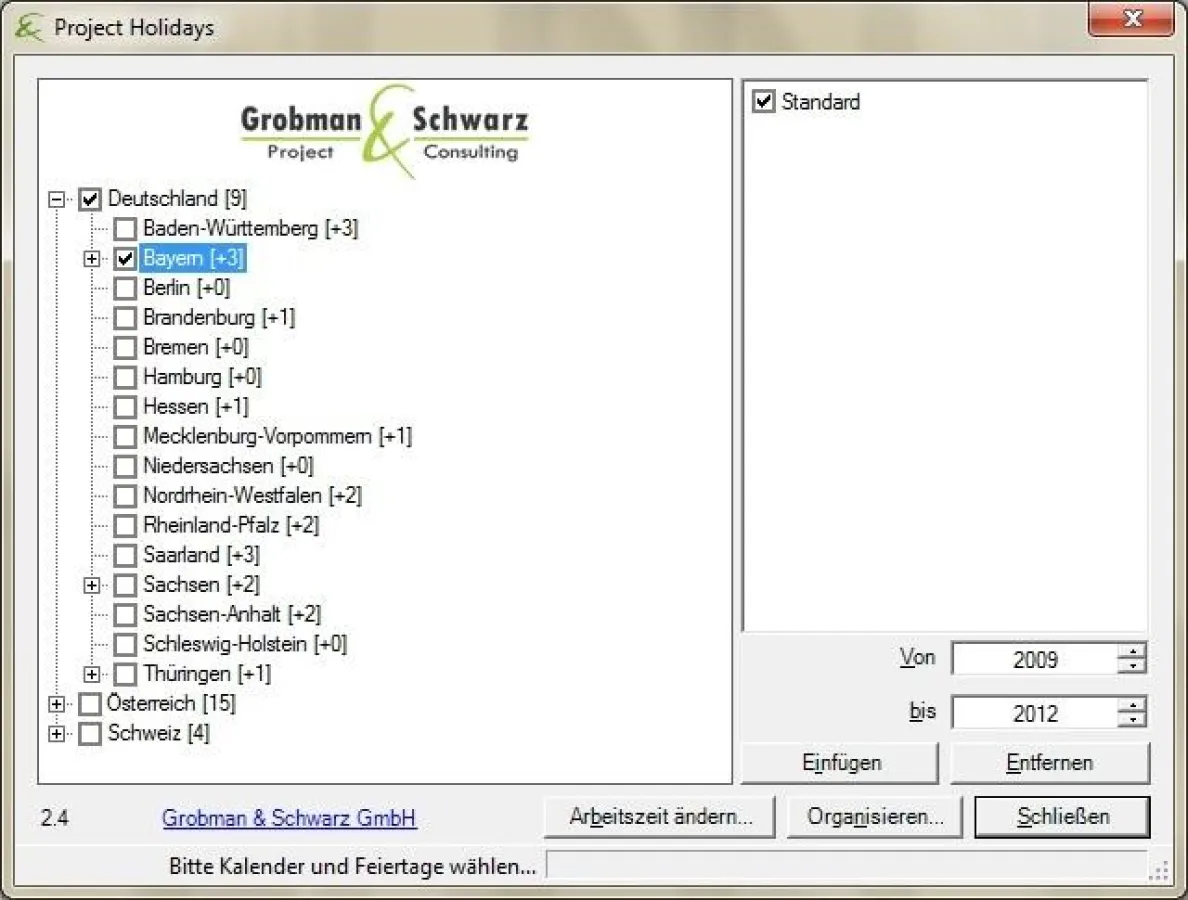Decrease the bis year with down arrow
This screenshot has height=900, width=1188.
click(x=1133, y=720)
